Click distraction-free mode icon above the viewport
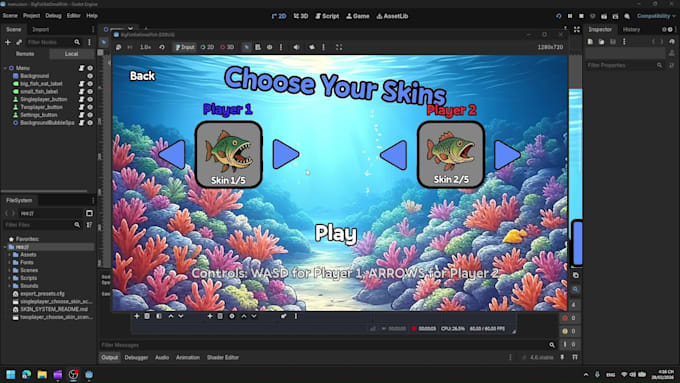 577,29
